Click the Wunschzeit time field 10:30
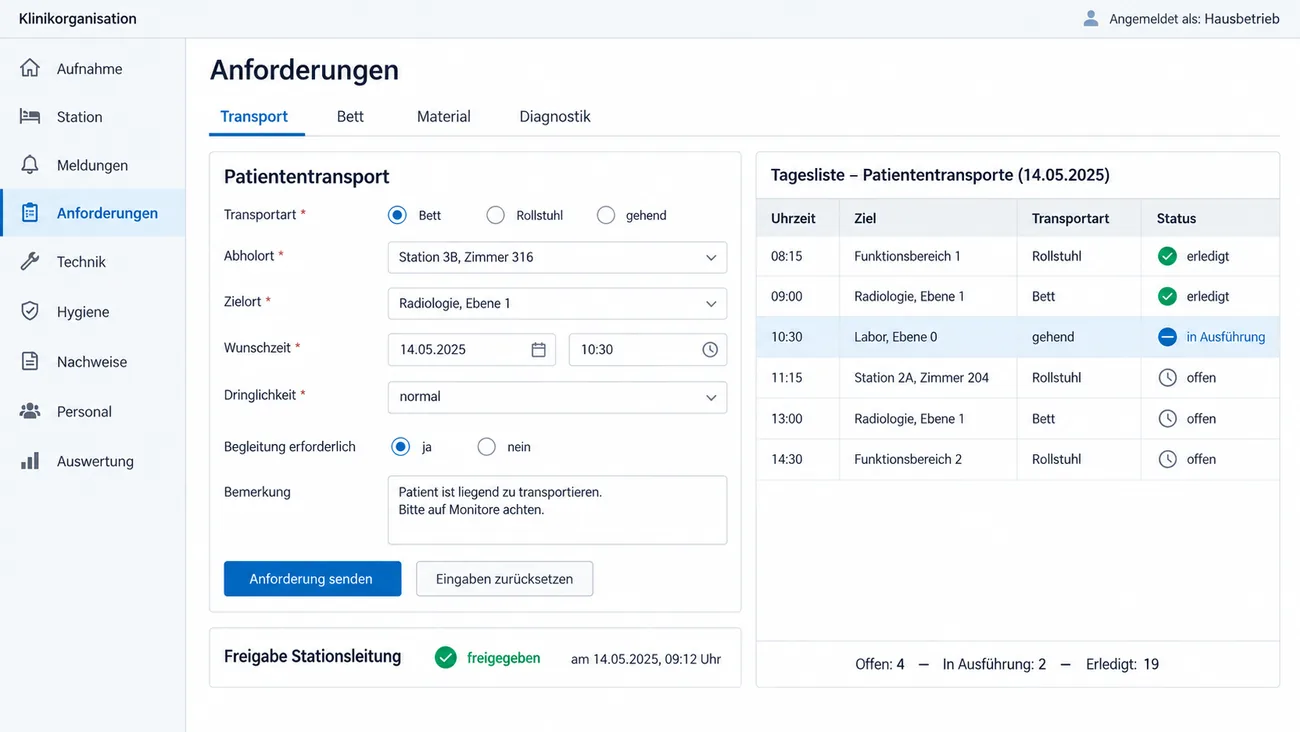 (x=648, y=349)
